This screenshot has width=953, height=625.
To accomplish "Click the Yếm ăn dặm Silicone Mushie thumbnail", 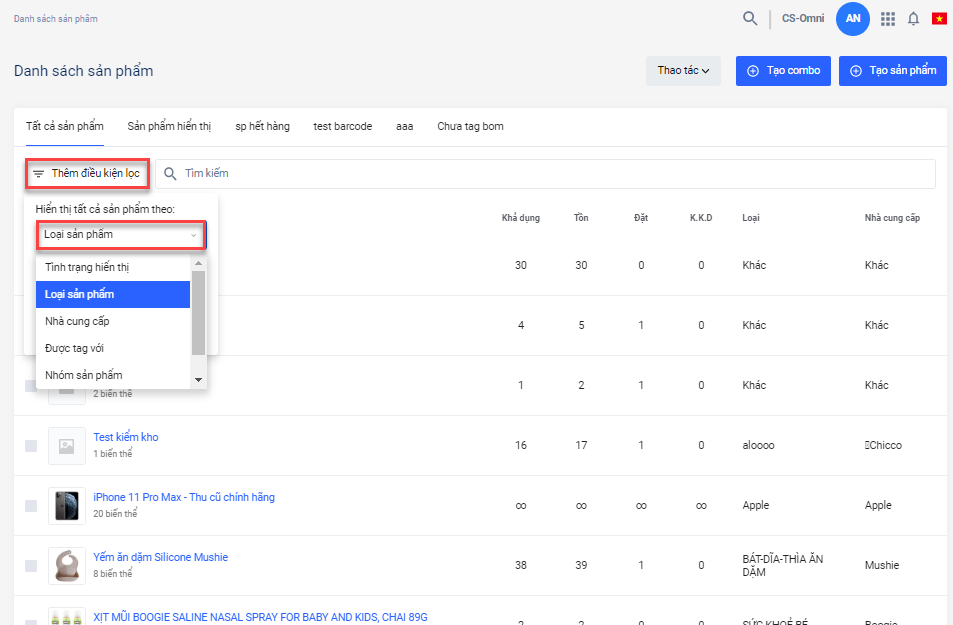I will [66, 566].
